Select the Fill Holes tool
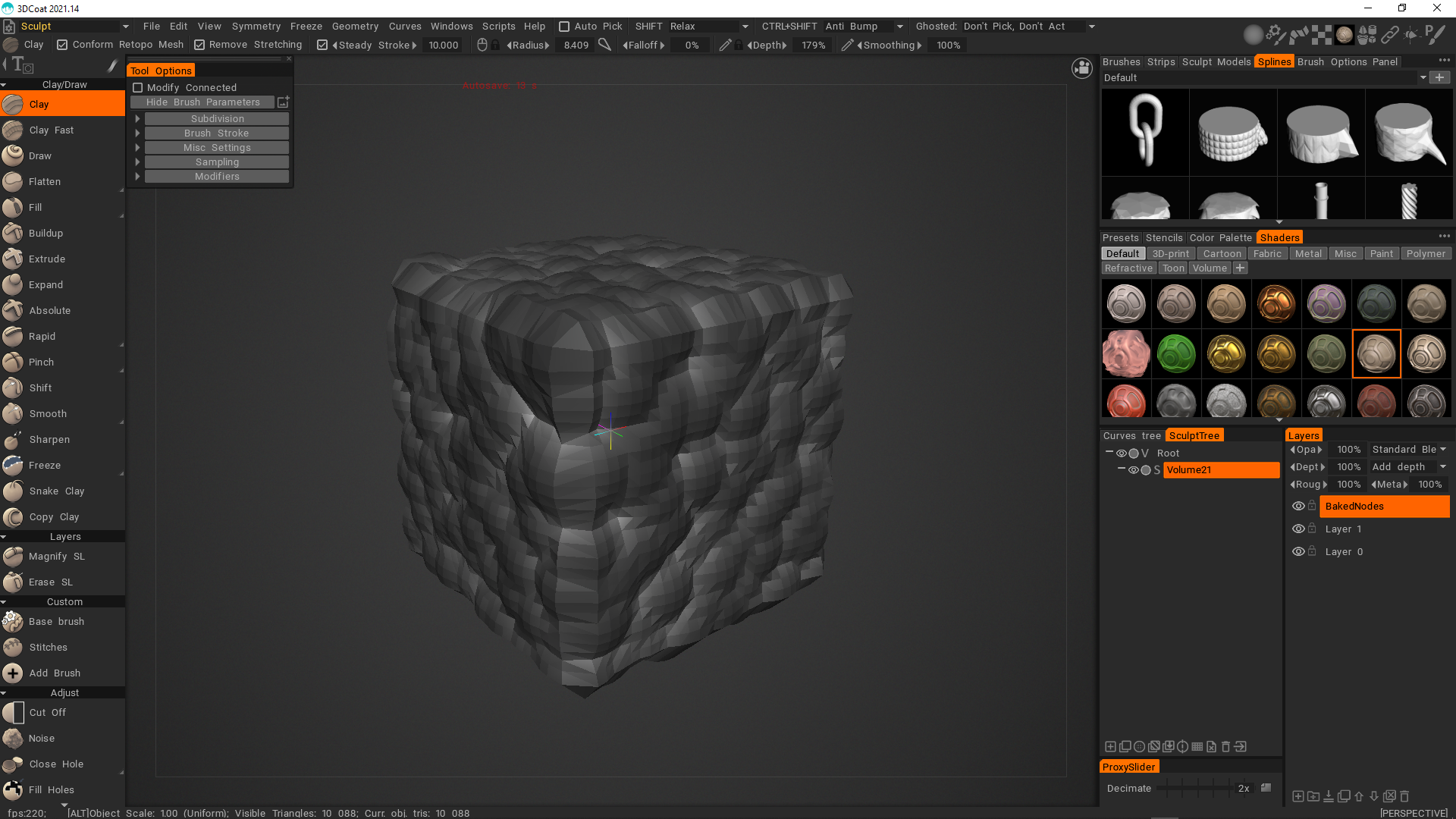1456x819 pixels. click(x=51, y=790)
